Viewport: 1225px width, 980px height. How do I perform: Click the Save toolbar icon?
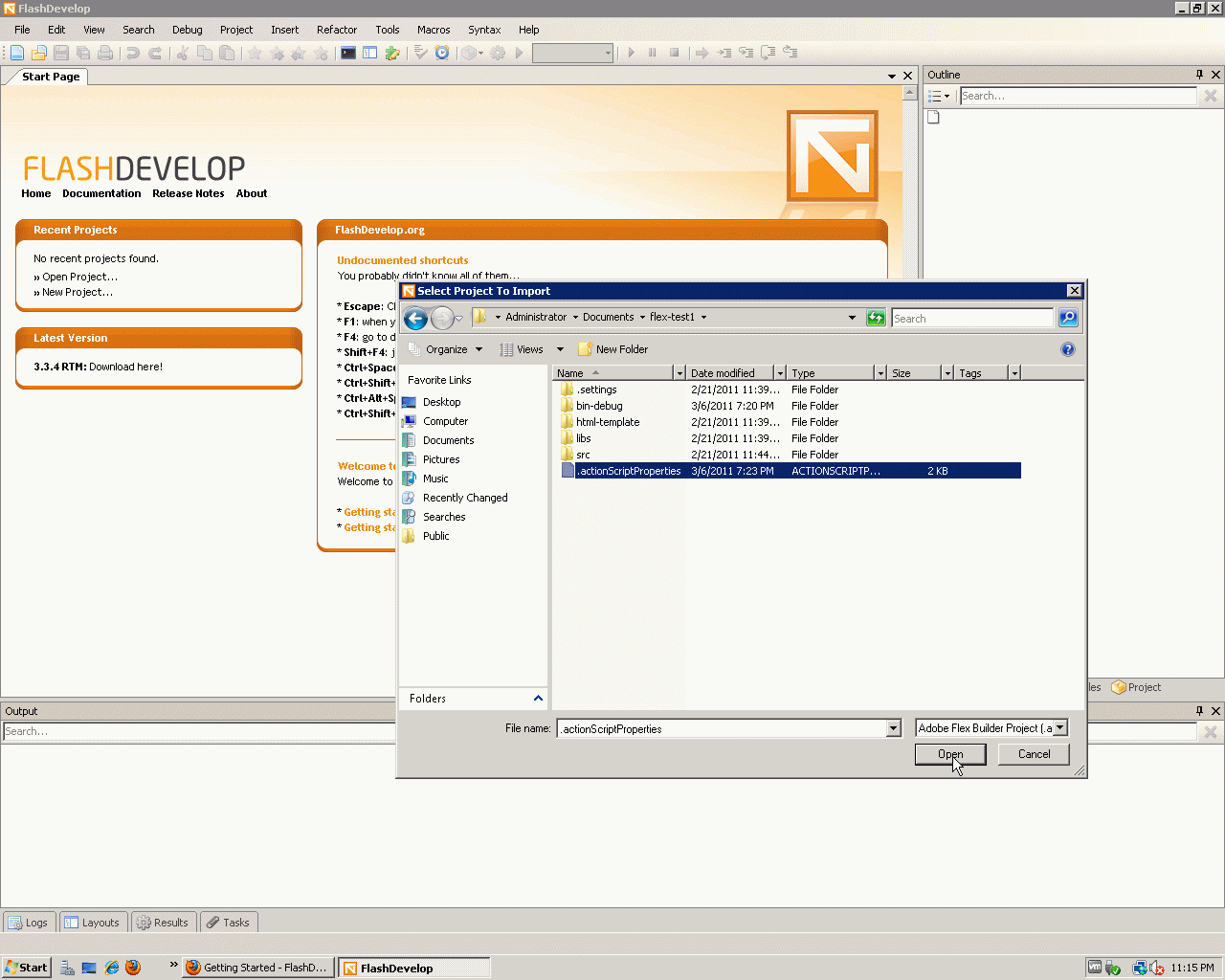(61, 53)
